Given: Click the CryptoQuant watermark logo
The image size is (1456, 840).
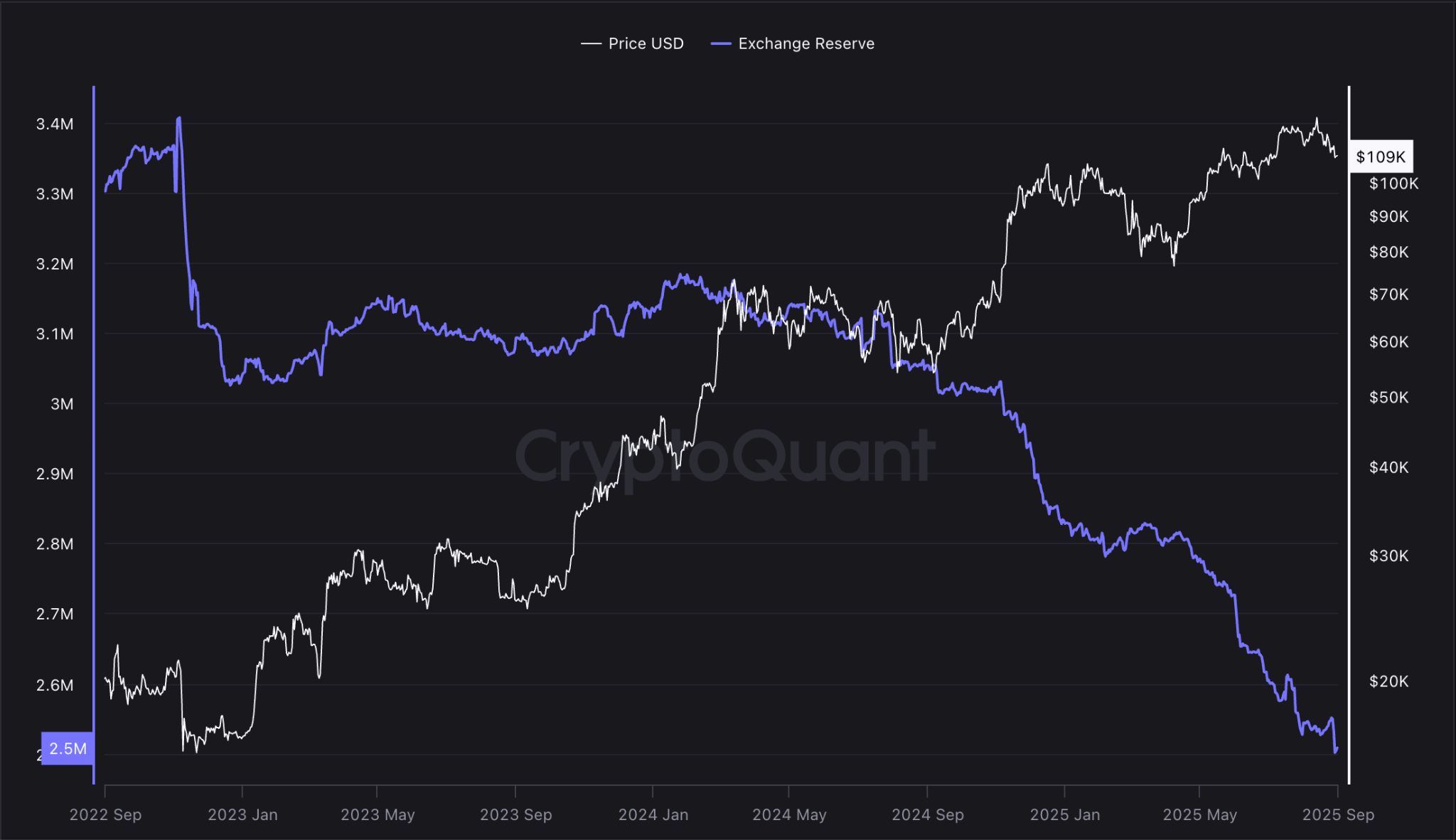Looking at the screenshot, I should [725, 456].
